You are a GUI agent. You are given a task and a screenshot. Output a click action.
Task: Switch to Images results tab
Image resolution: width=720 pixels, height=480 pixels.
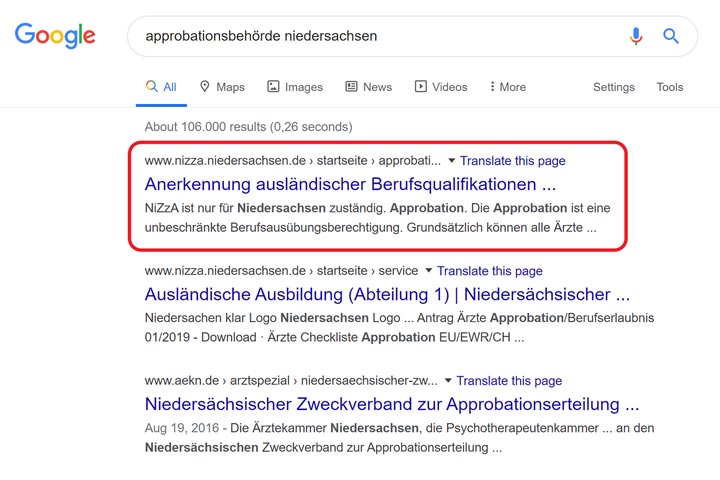(x=295, y=87)
